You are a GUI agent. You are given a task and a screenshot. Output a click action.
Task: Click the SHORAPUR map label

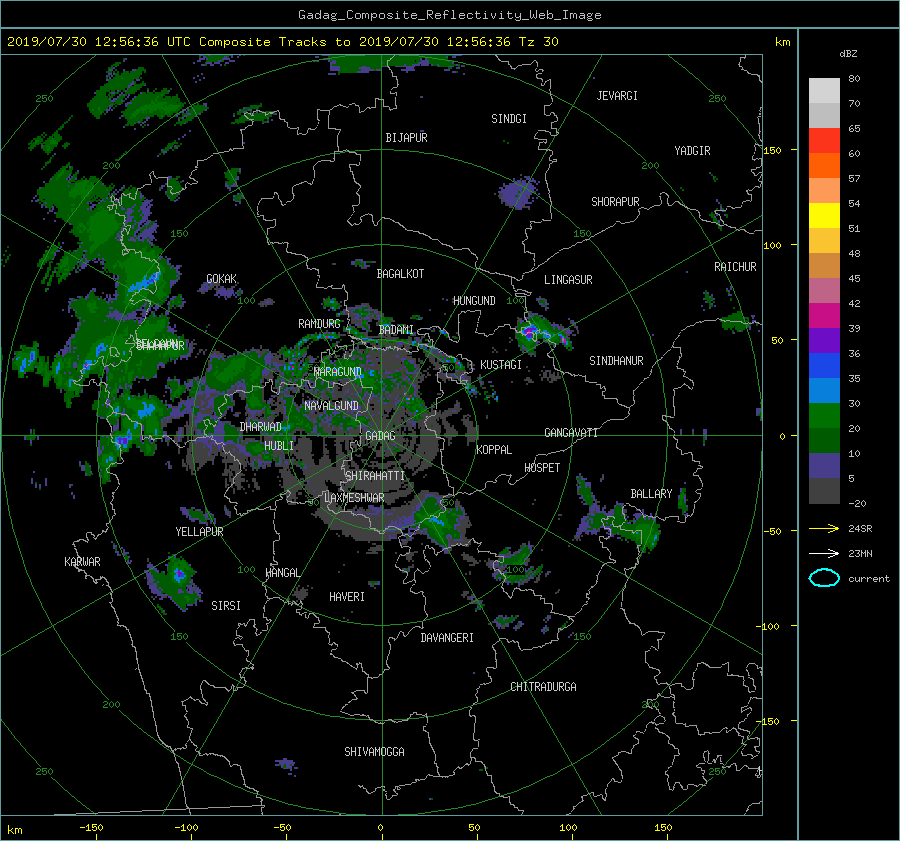615,202
